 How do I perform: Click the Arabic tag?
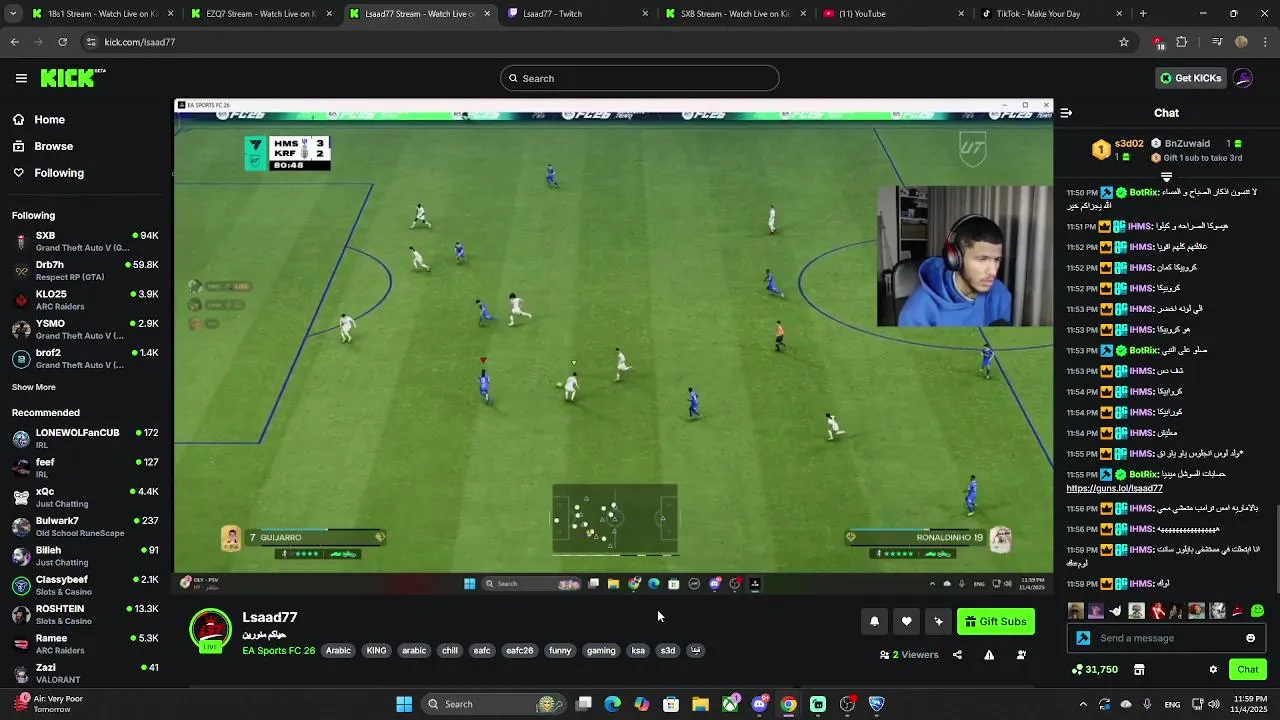click(x=338, y=650)
